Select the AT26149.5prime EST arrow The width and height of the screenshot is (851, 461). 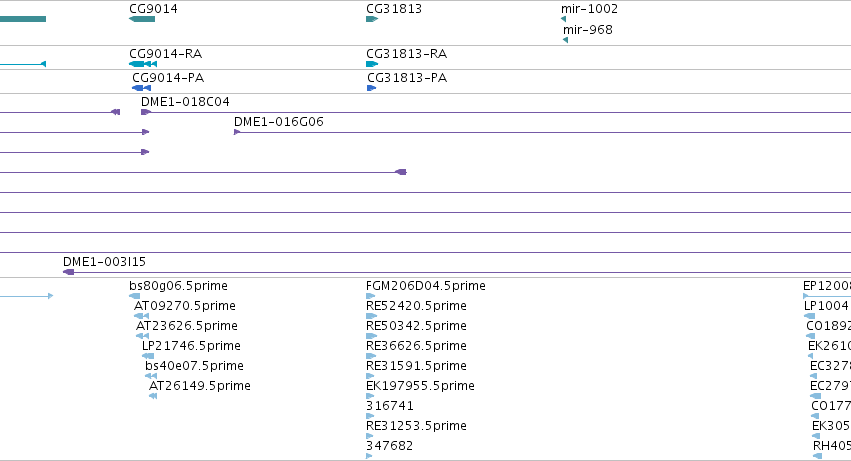click(x=153, y=396)
